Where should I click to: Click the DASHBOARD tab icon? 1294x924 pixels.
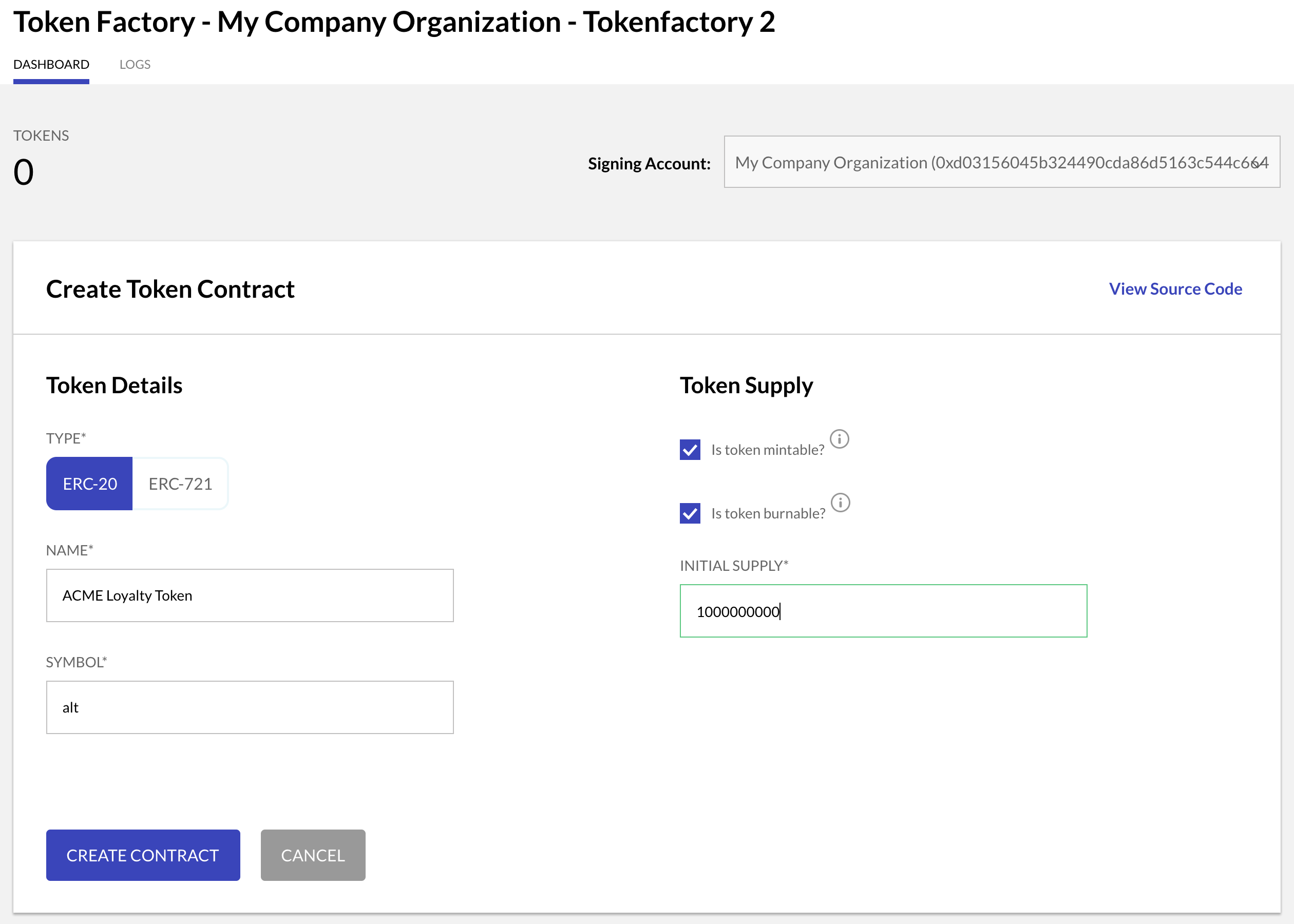click(52, 64)
